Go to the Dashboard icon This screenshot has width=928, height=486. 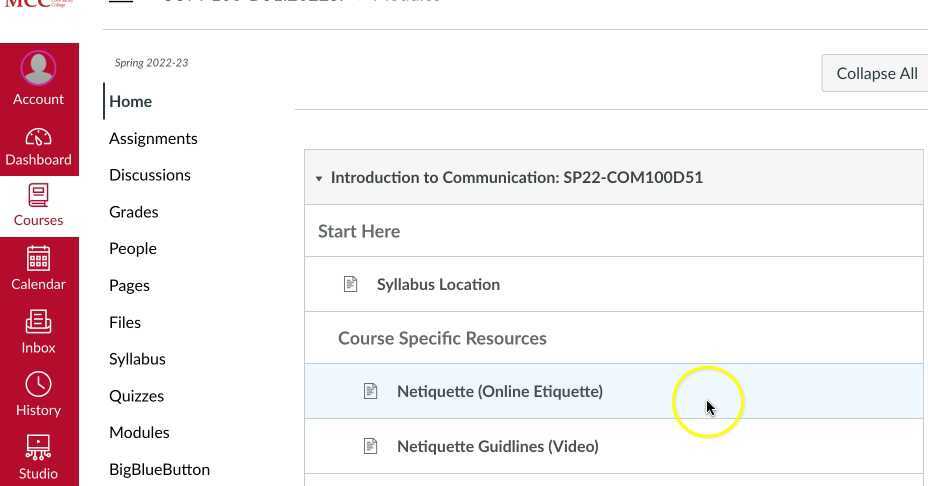pos(38,137)
